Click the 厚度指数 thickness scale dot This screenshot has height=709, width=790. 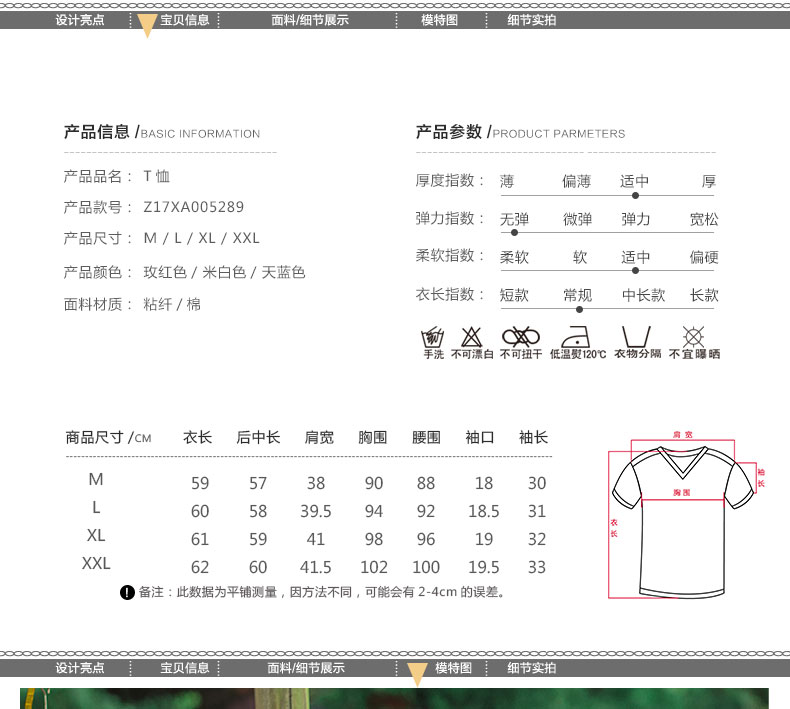point(635,195)
